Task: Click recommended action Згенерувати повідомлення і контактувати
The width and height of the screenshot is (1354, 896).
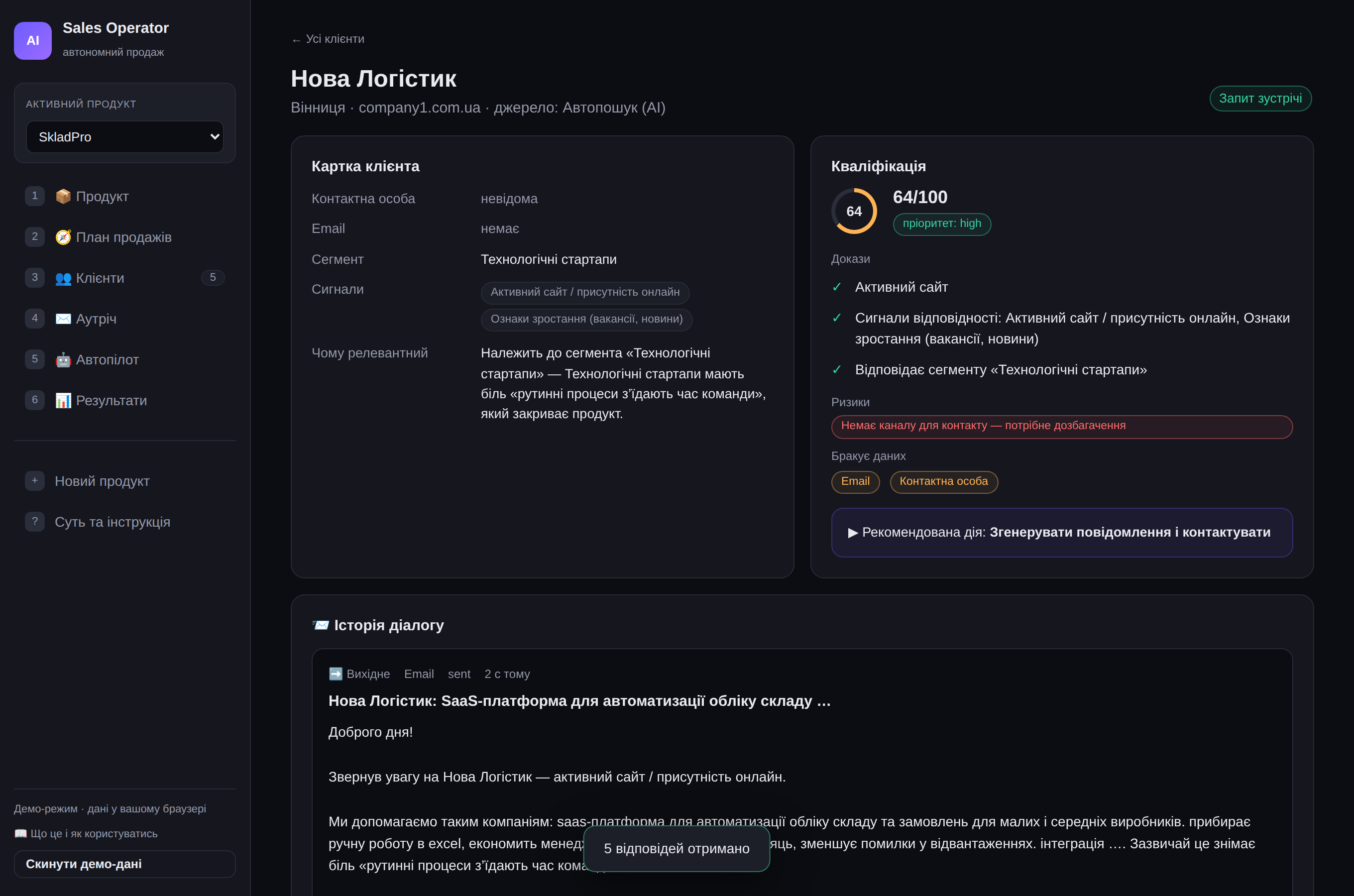Action: (x=1061, y=533)
